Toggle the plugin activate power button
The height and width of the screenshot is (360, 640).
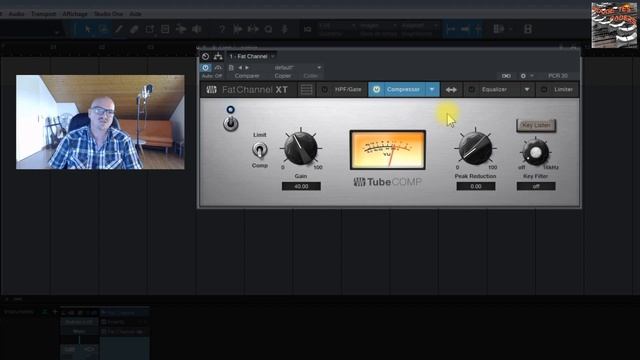click(205, 68)
